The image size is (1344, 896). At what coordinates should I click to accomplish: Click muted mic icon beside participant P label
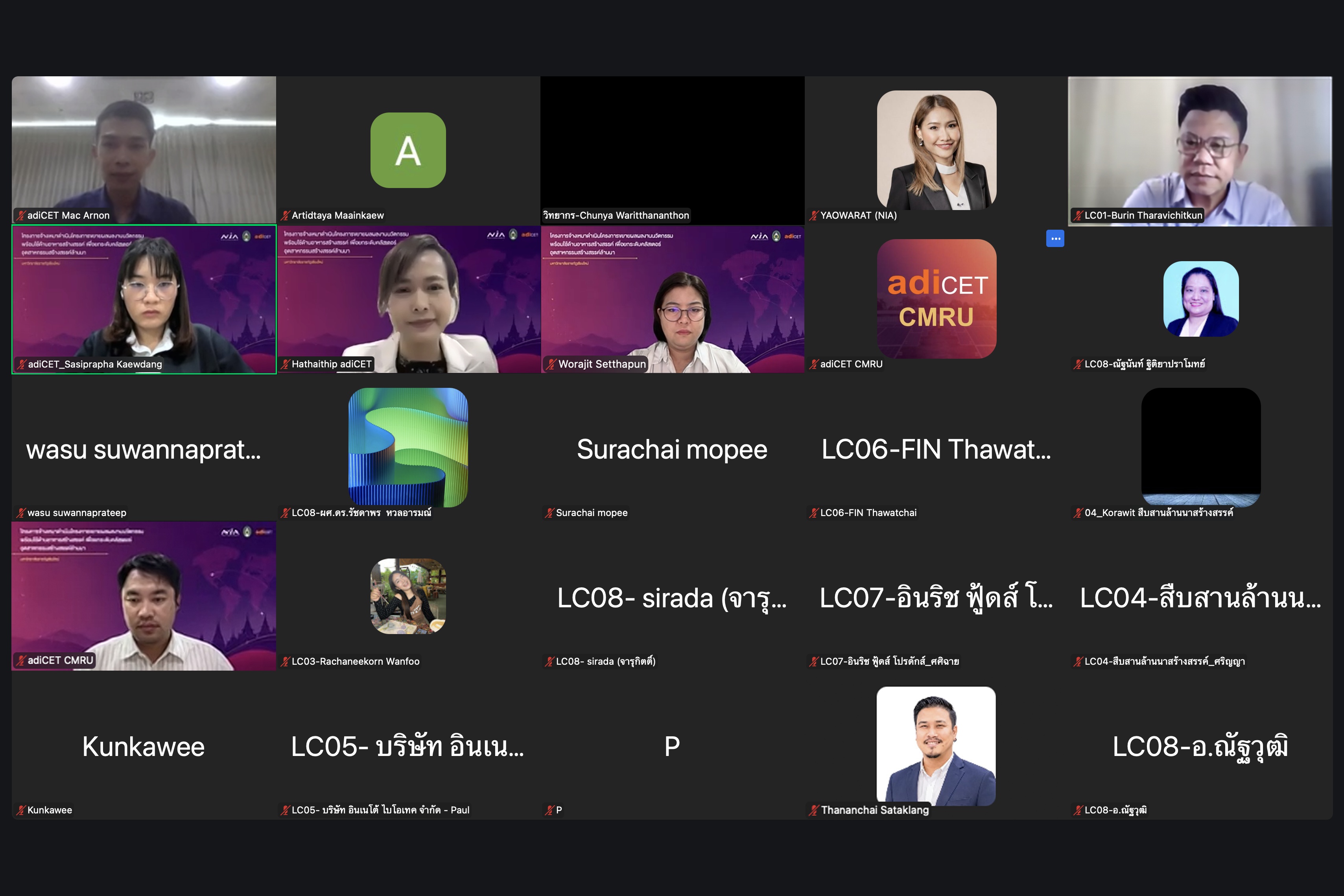pyautogui.click(x=549, y=810)
